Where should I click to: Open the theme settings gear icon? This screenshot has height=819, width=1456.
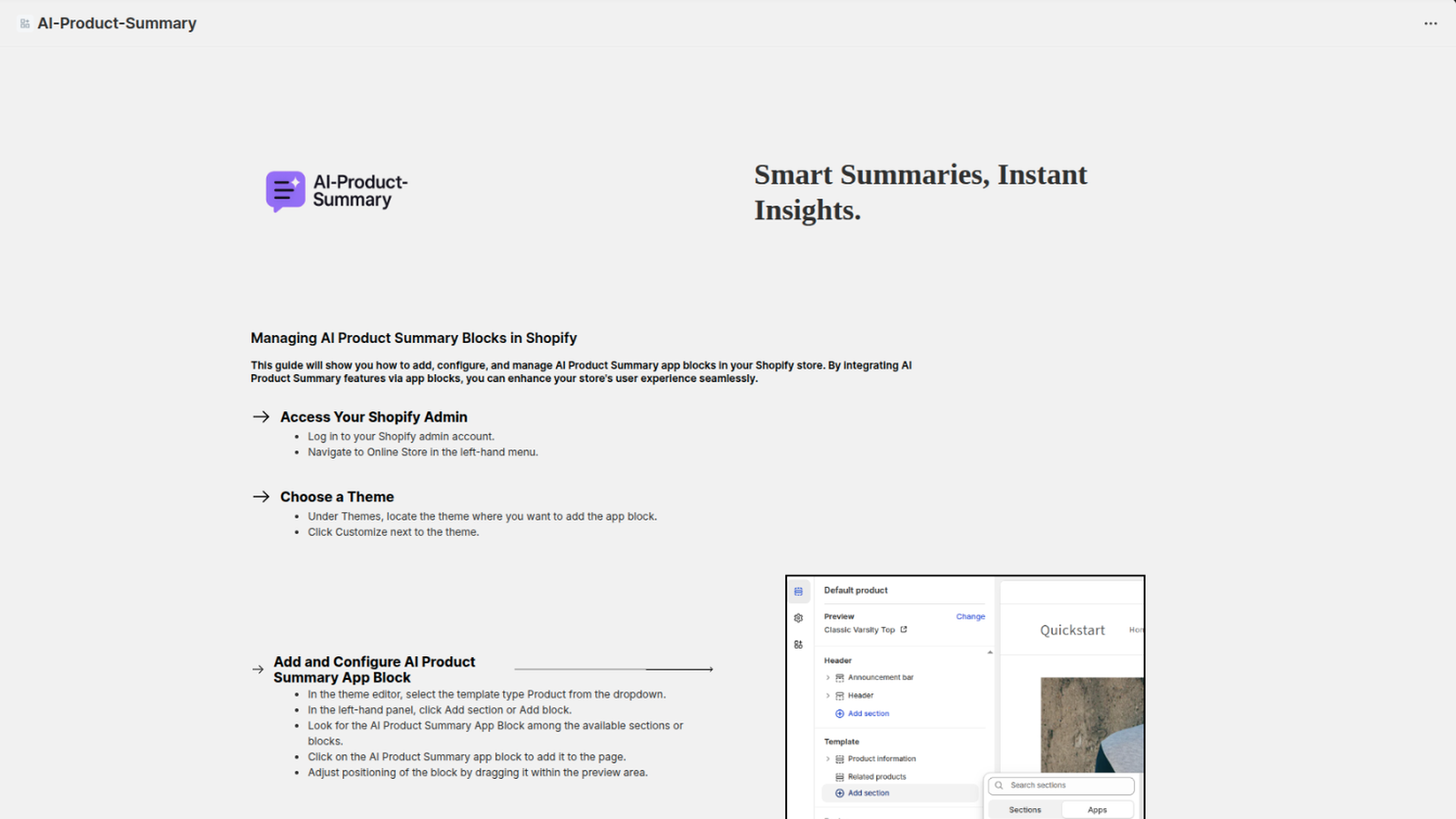point(798,618)
